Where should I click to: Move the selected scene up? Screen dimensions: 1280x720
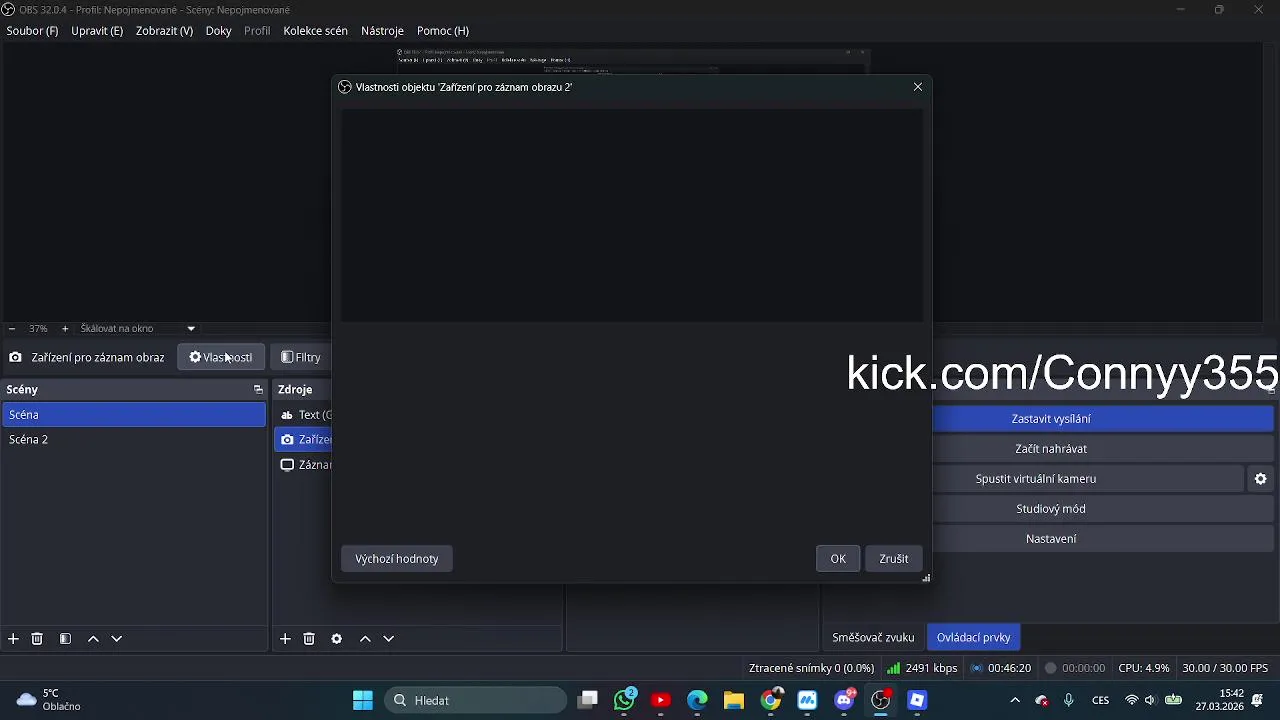tap(93, 639)
